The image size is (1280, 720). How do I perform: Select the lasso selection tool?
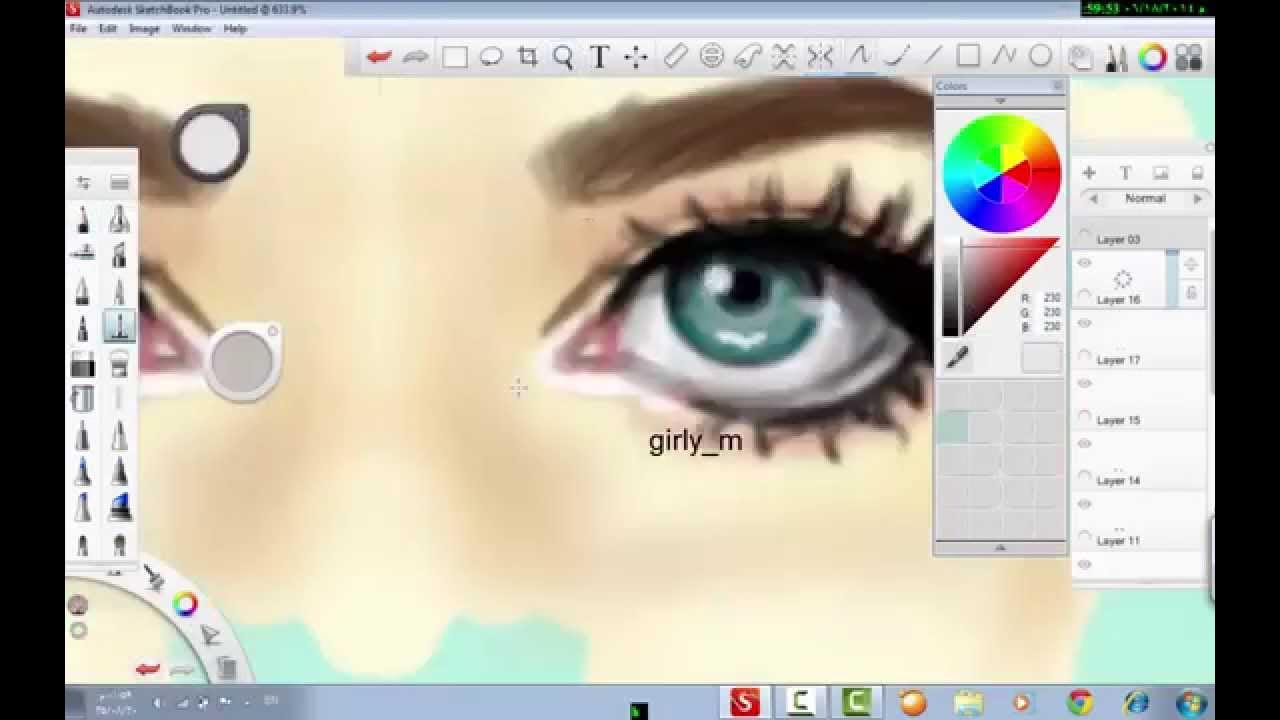tap(491, 57)
